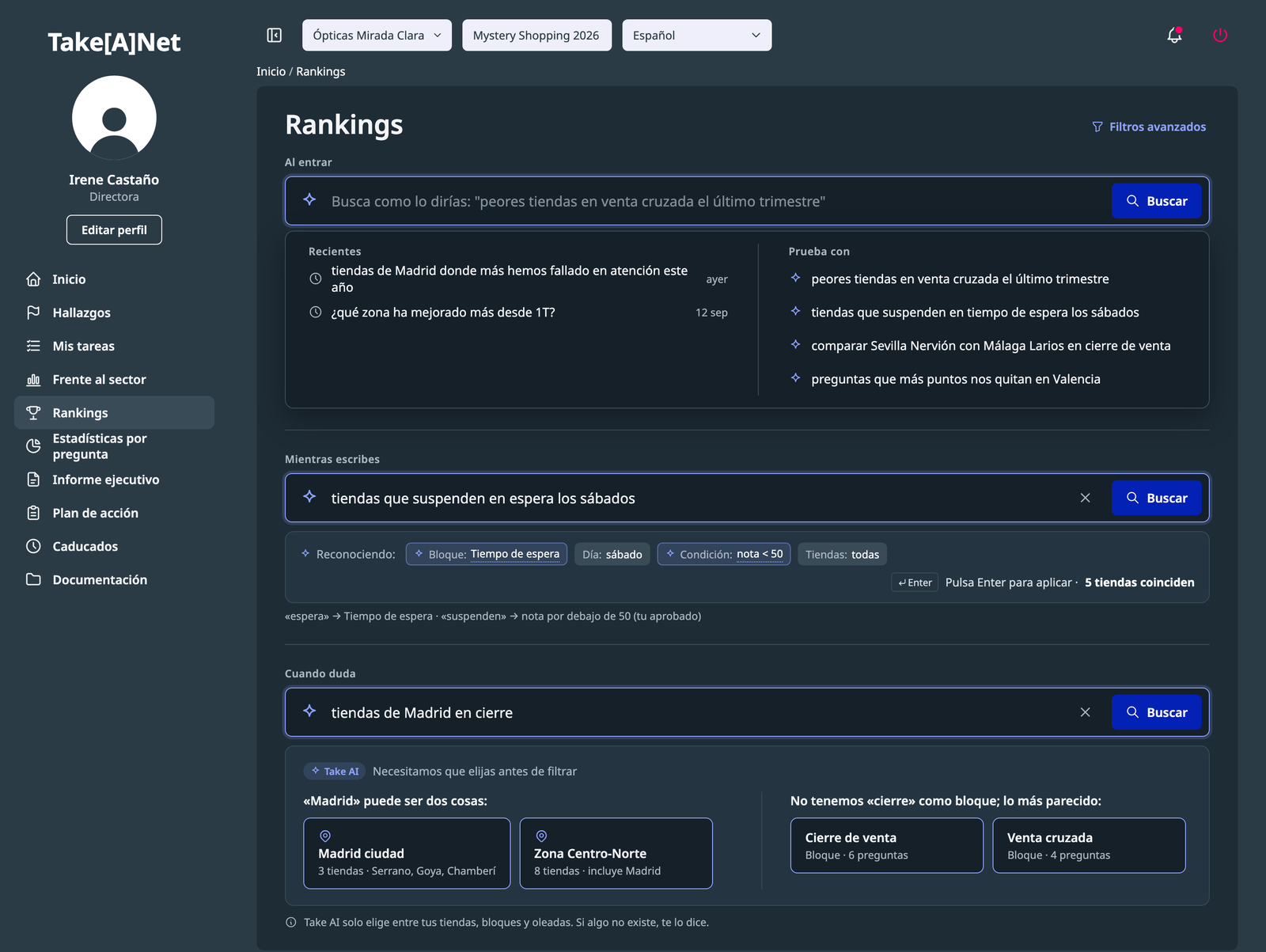Click the 'Bloque: Tiempo de espera' chip
Image resolution: width=1266 pixels, height=952 pixels.
487,554
